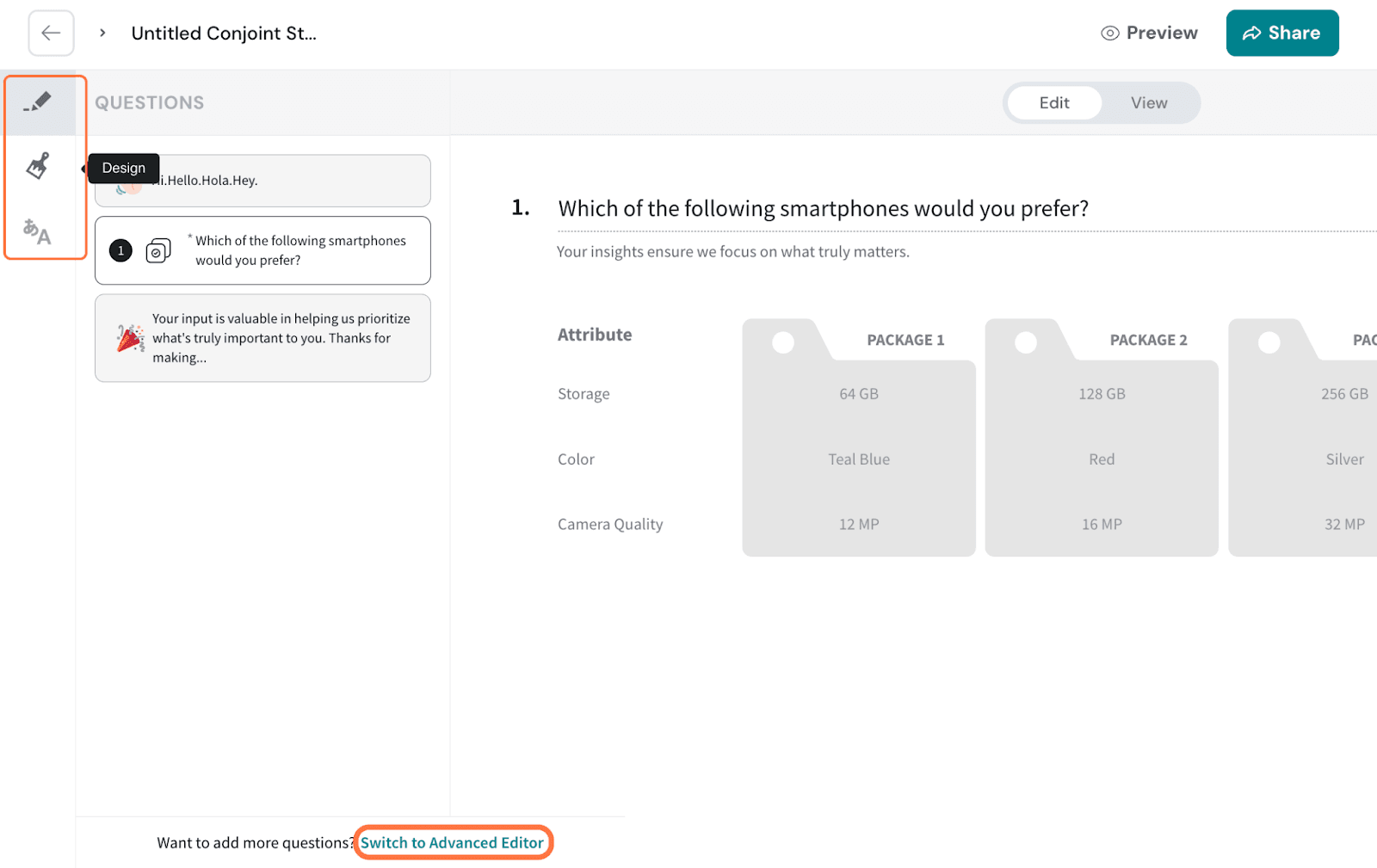Switch to the Edit tab
The image size is (1377, 868).
(x=1053, y=103)
